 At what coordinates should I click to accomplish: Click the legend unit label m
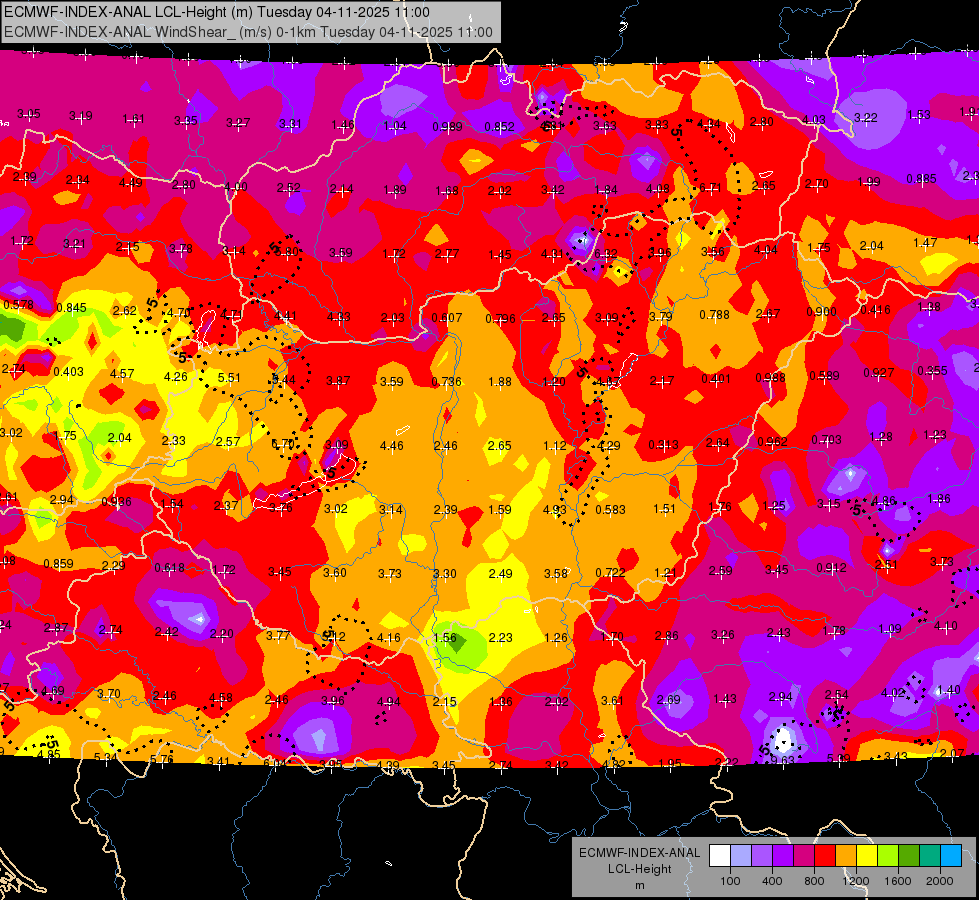pos(639,886)
